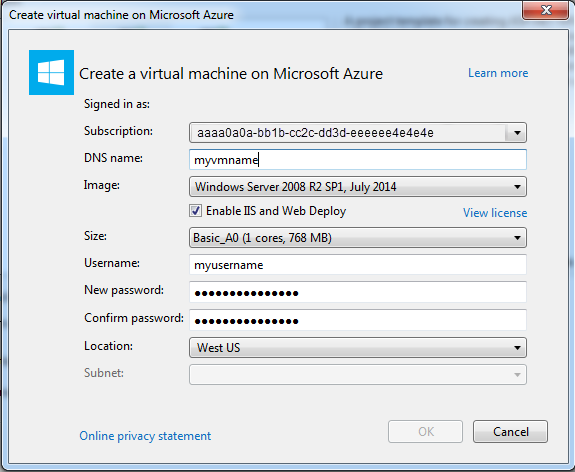Expand the Image dropdown list
Screen dimensions: 575x472
[x=358, y=187]
